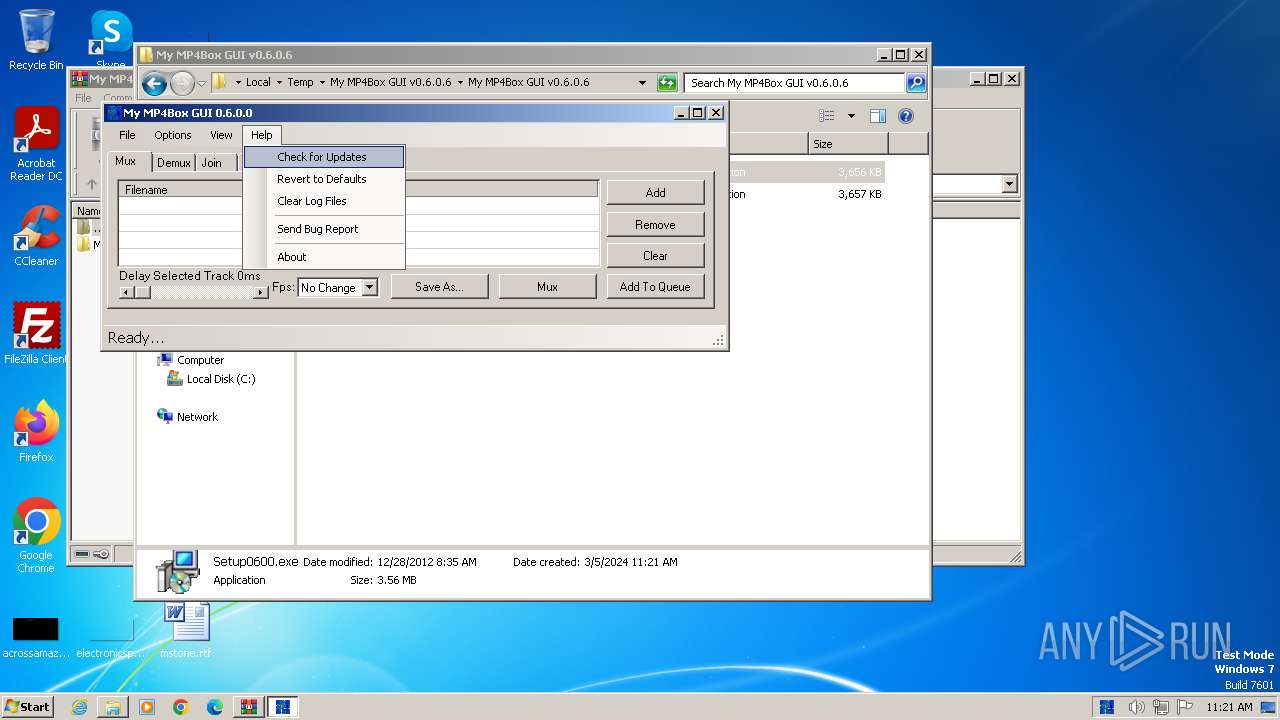Viewport: 1280px width, 720px height.
Task: Select the mstone.rtf desktop file
Action: 186,630
